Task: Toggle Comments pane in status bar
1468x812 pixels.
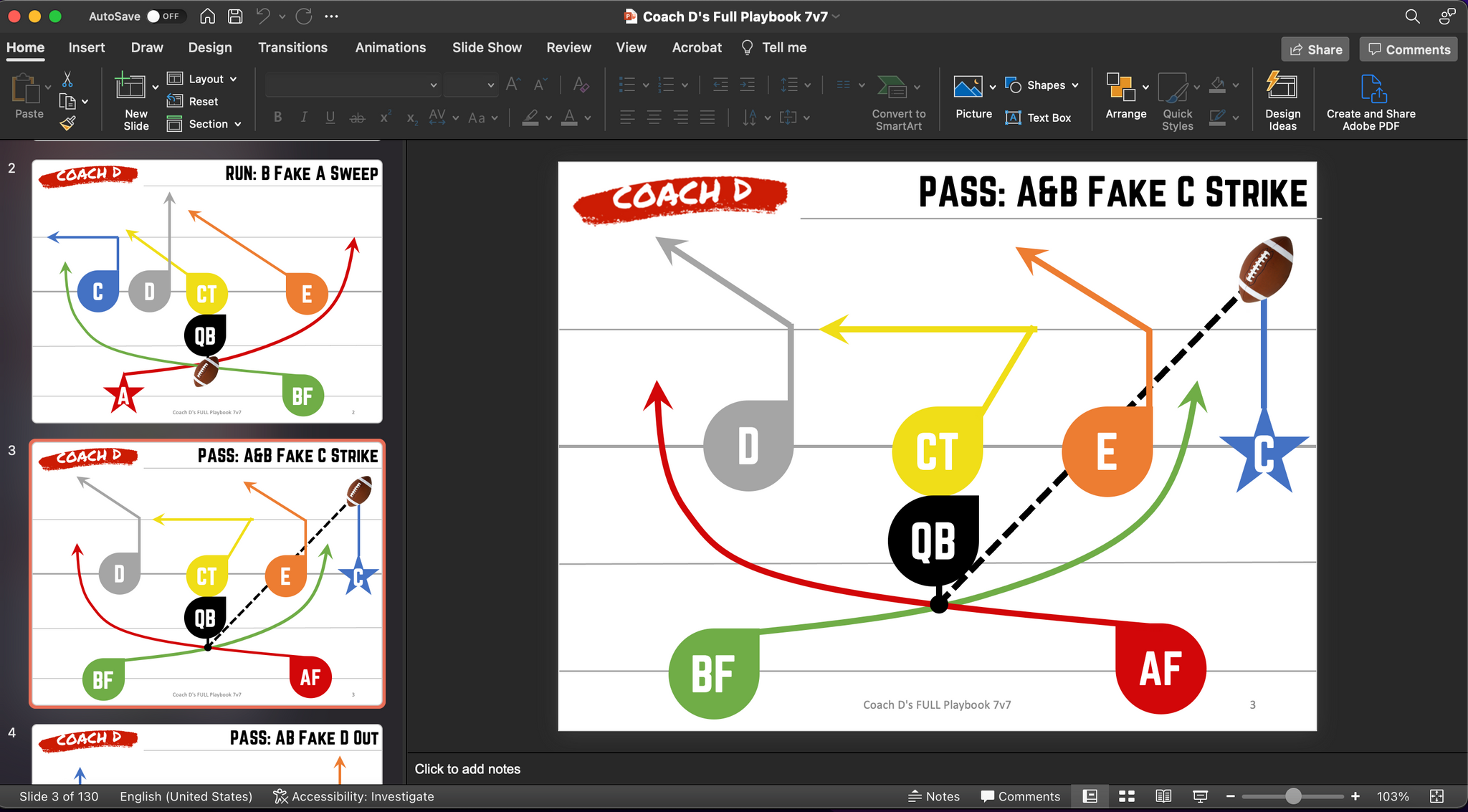Action: click(1020, 796)
